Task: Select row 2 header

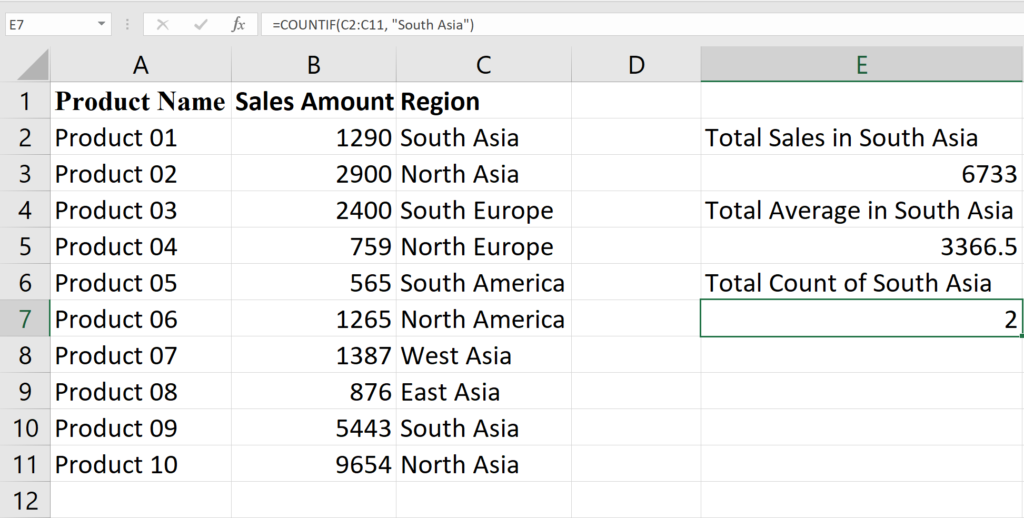Action: click(x=25, y=137)
